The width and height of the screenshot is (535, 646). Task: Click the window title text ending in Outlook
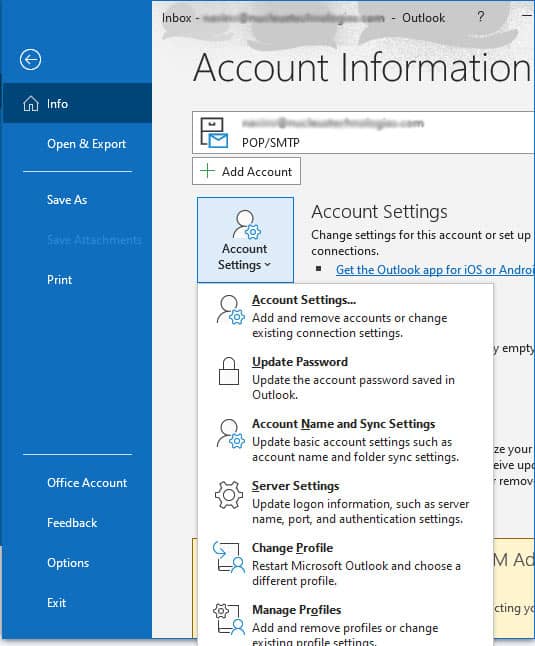[304, 18]
